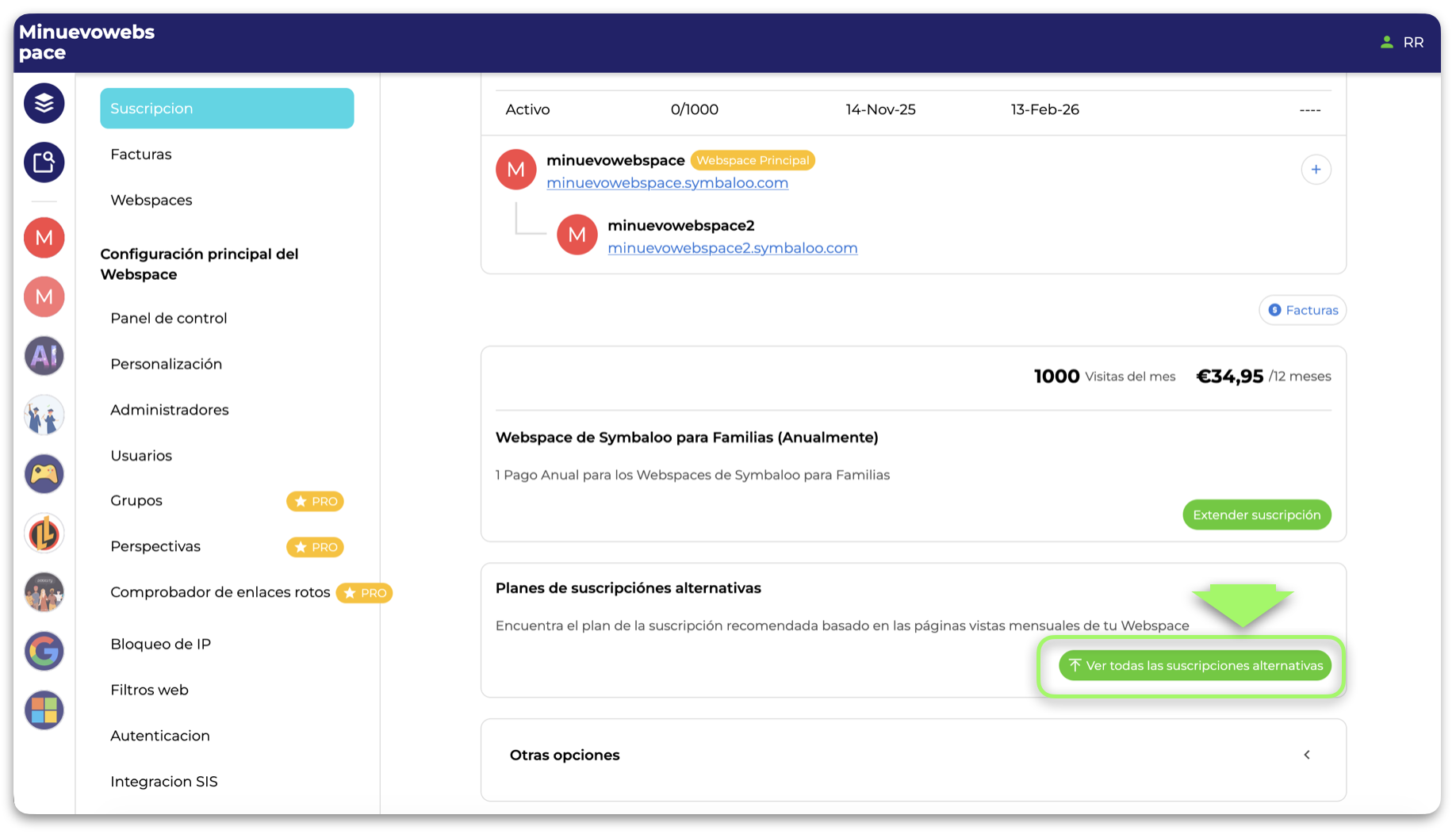Viewport: 1456px width, 834px height.
Task: Click 'Webspace de Symbaloo para Familias (Anualmente)' title
Action: 687,438
